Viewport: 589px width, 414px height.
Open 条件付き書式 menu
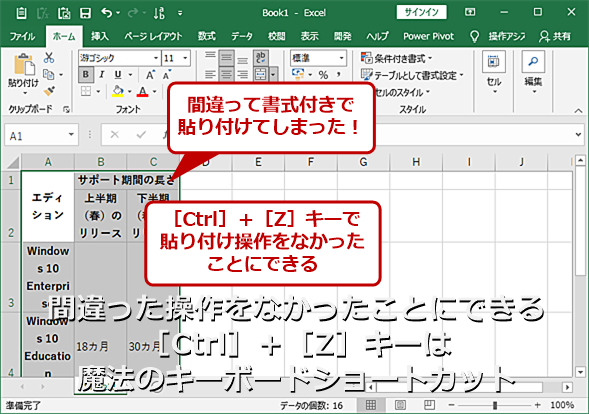pyautogui.click(x=397, y=58)
